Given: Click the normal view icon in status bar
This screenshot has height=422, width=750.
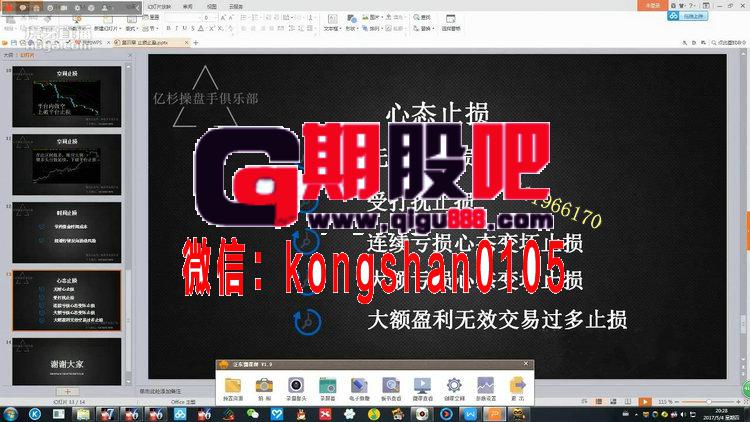Looking at the screenshot, I should click(598, 401).
